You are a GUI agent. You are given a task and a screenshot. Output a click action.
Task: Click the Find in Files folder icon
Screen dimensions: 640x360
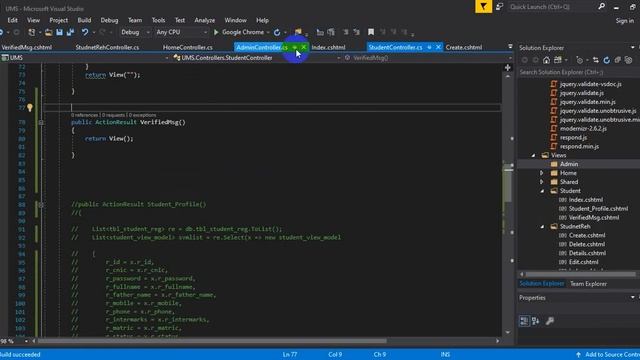tap(298, 32)
